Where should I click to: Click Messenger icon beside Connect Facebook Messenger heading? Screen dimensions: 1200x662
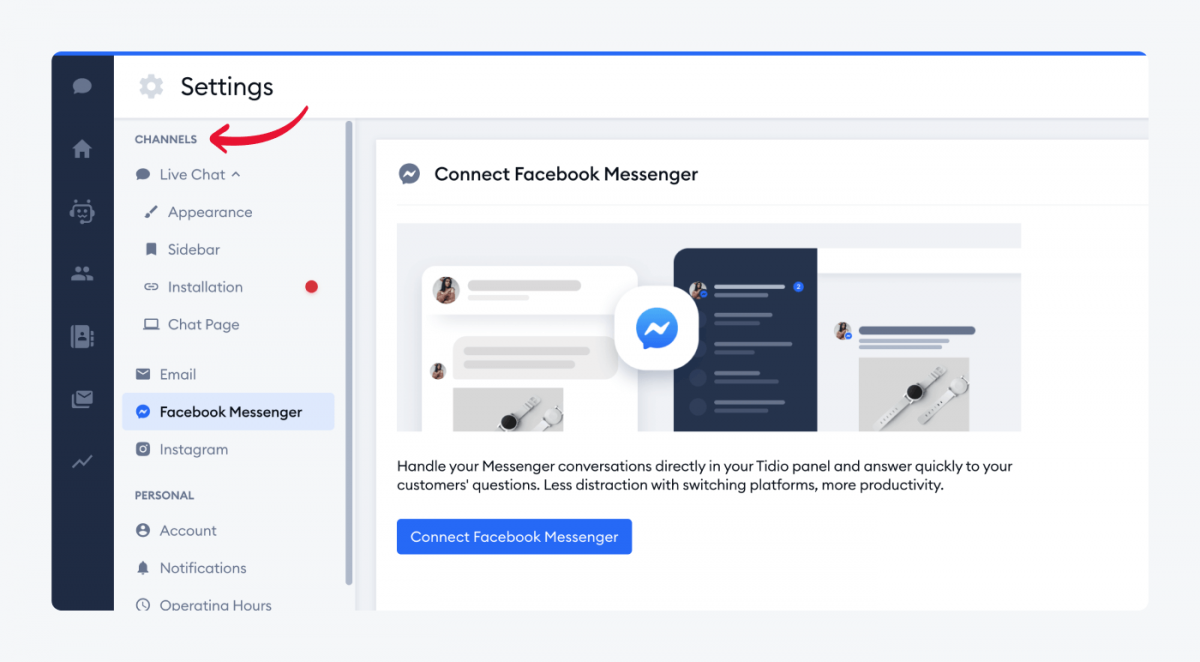point(409,174)
